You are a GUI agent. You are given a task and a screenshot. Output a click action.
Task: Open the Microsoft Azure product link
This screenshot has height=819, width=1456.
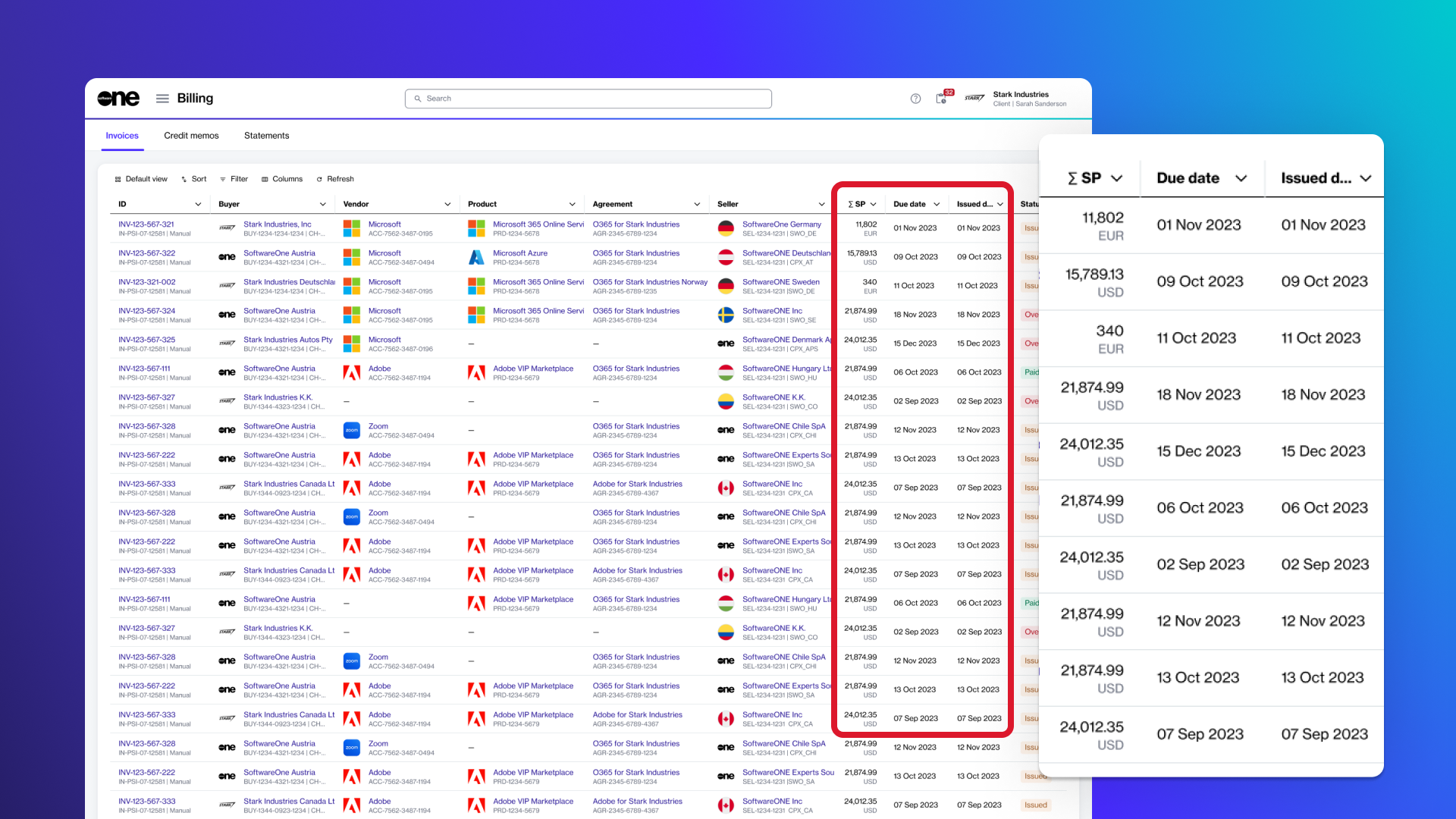click(519, 253)
